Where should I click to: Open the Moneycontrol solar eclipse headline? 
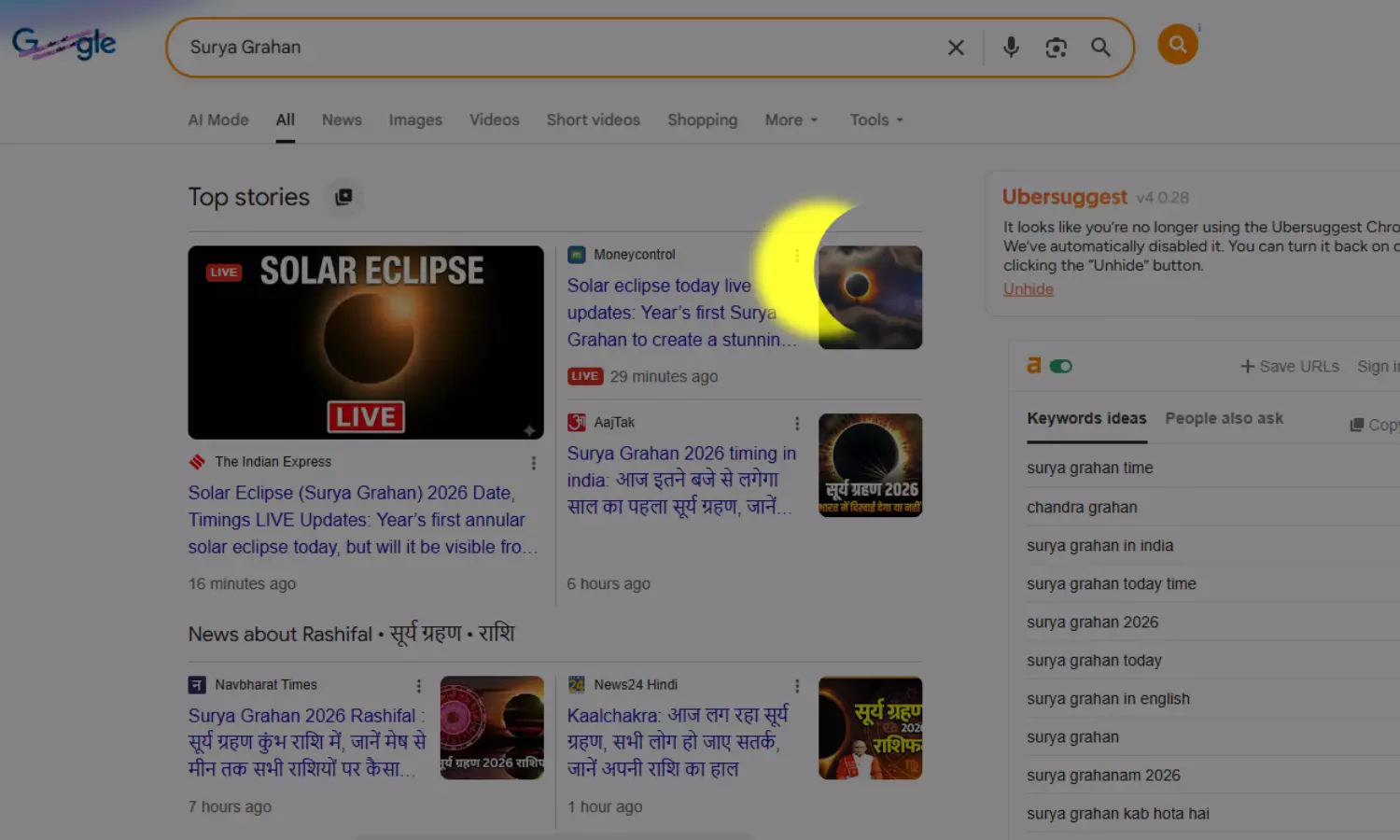[x=672, y=313]
